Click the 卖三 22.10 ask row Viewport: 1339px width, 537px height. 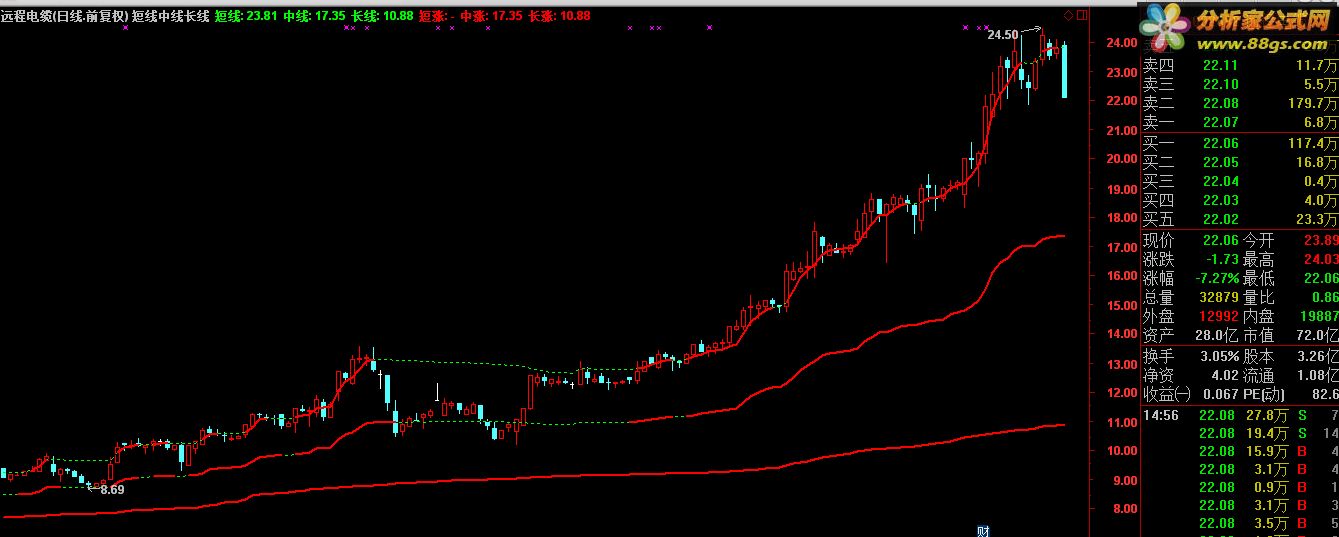[1240, 84]
